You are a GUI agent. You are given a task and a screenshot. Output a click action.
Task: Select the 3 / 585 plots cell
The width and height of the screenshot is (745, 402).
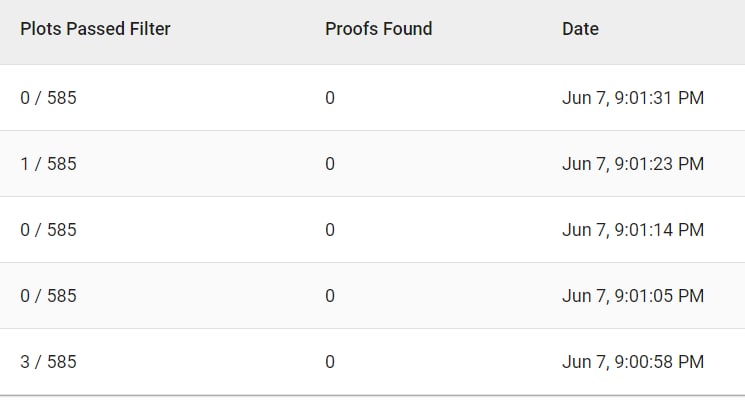(x=48, y=362)
